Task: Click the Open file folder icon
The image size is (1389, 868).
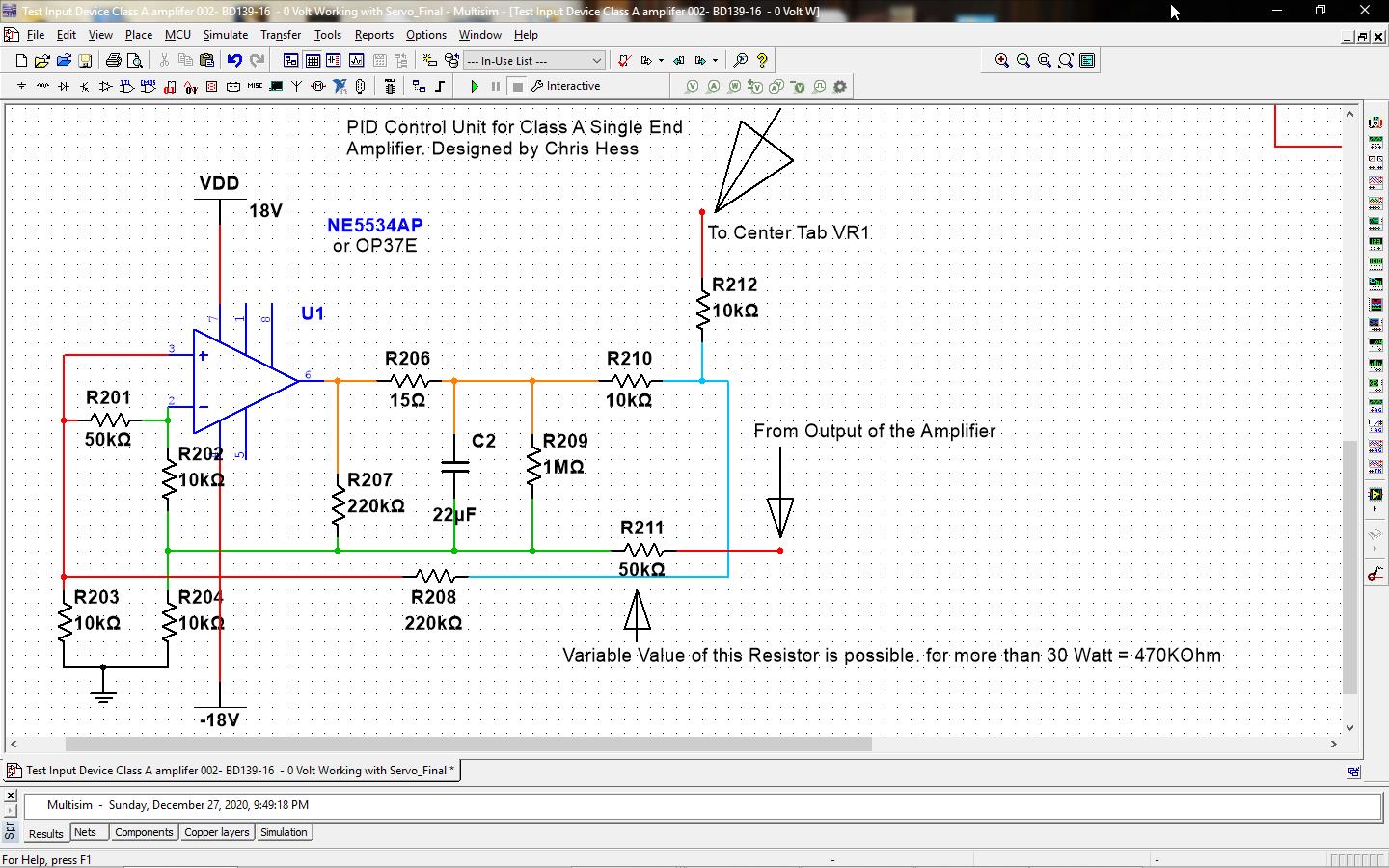Action: (42, 60)
